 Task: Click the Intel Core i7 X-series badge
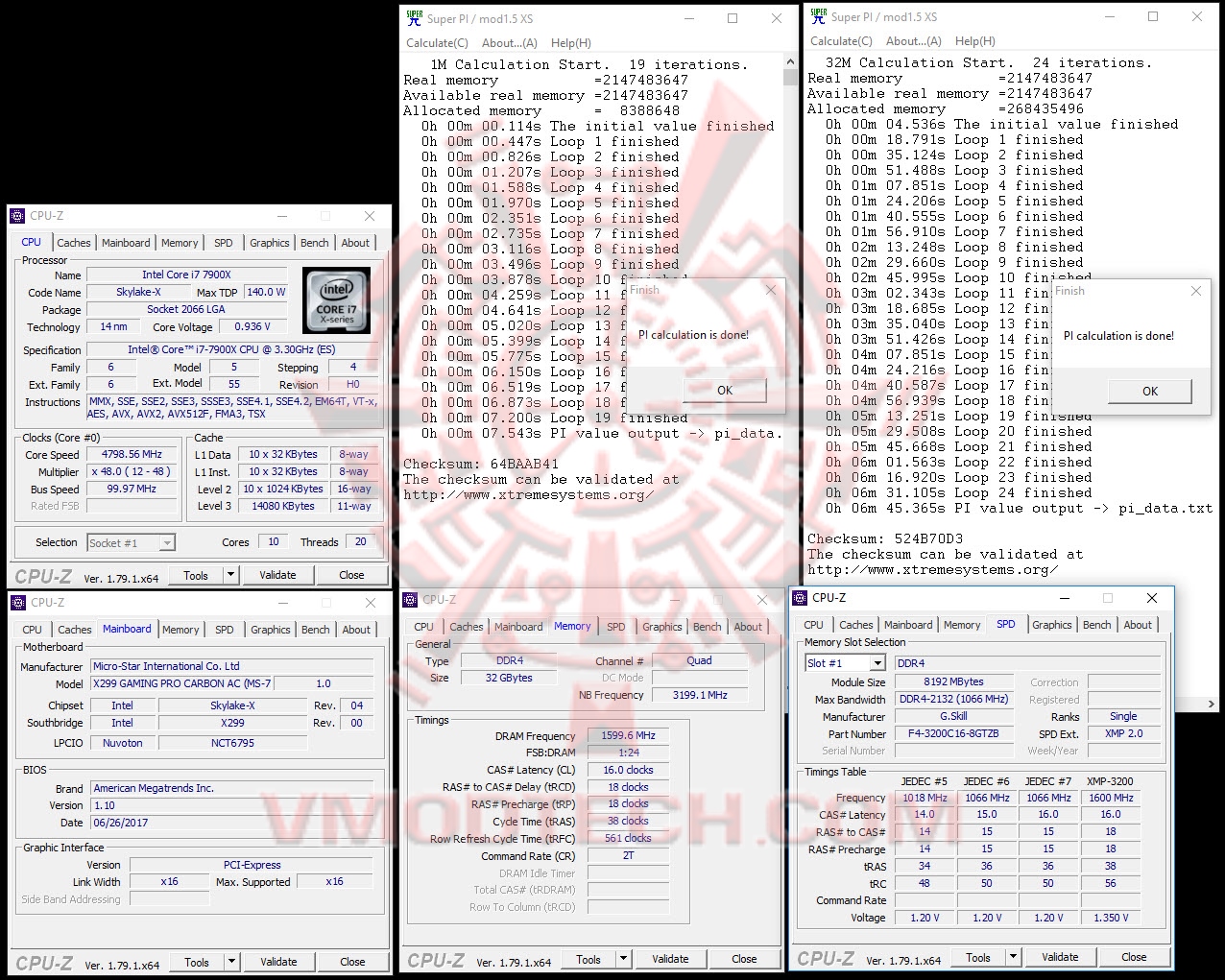pyautogui.click(x=336, y=300)
